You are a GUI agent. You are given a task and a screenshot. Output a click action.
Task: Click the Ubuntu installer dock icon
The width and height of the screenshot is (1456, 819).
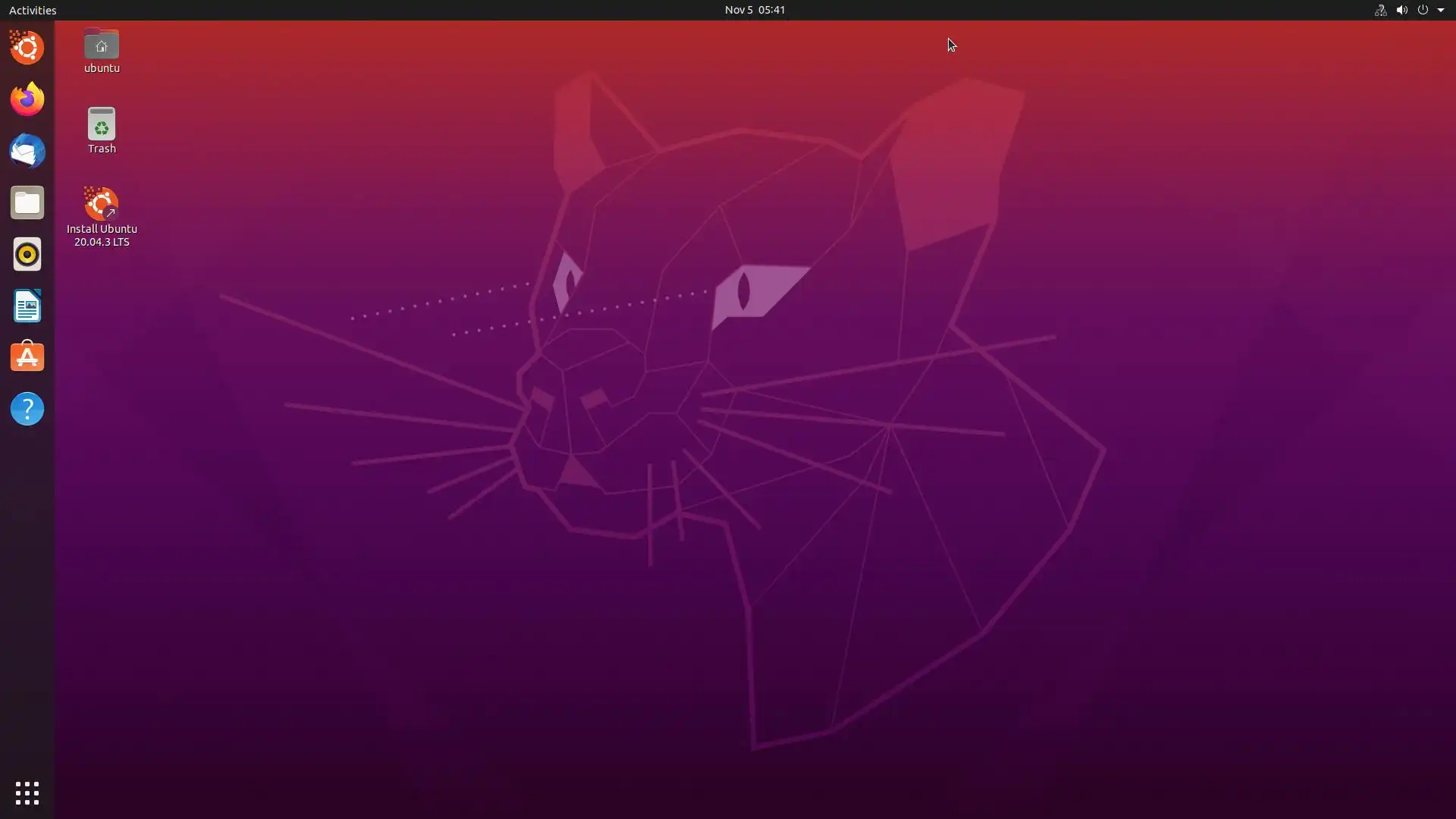tap(27, 48)
